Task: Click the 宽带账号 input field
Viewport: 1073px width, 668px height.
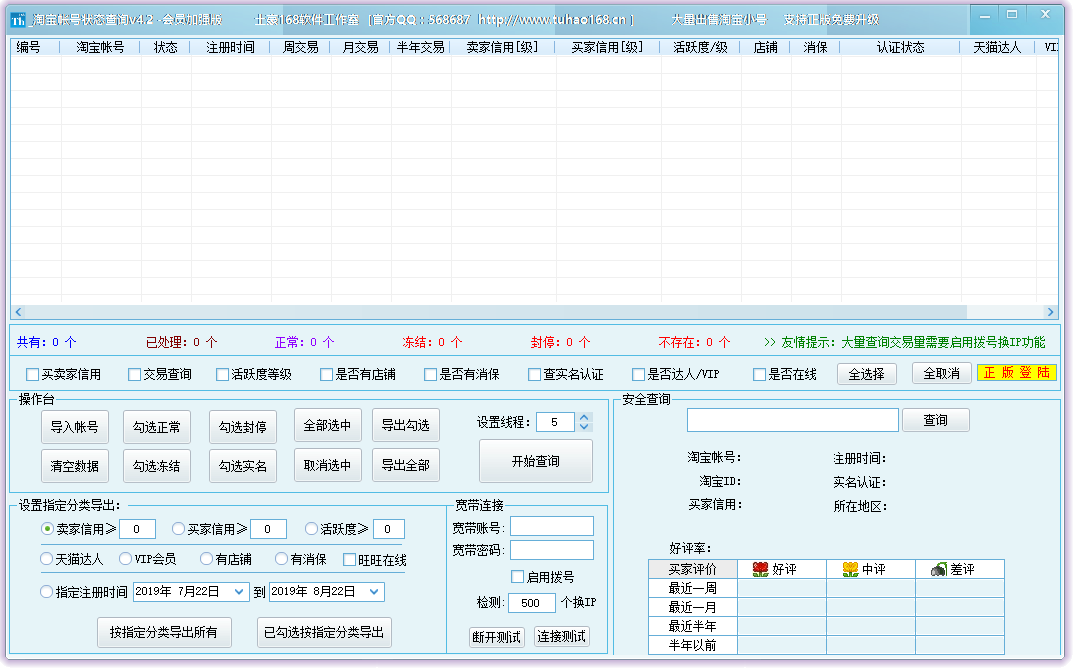Action: pos(552,526)
